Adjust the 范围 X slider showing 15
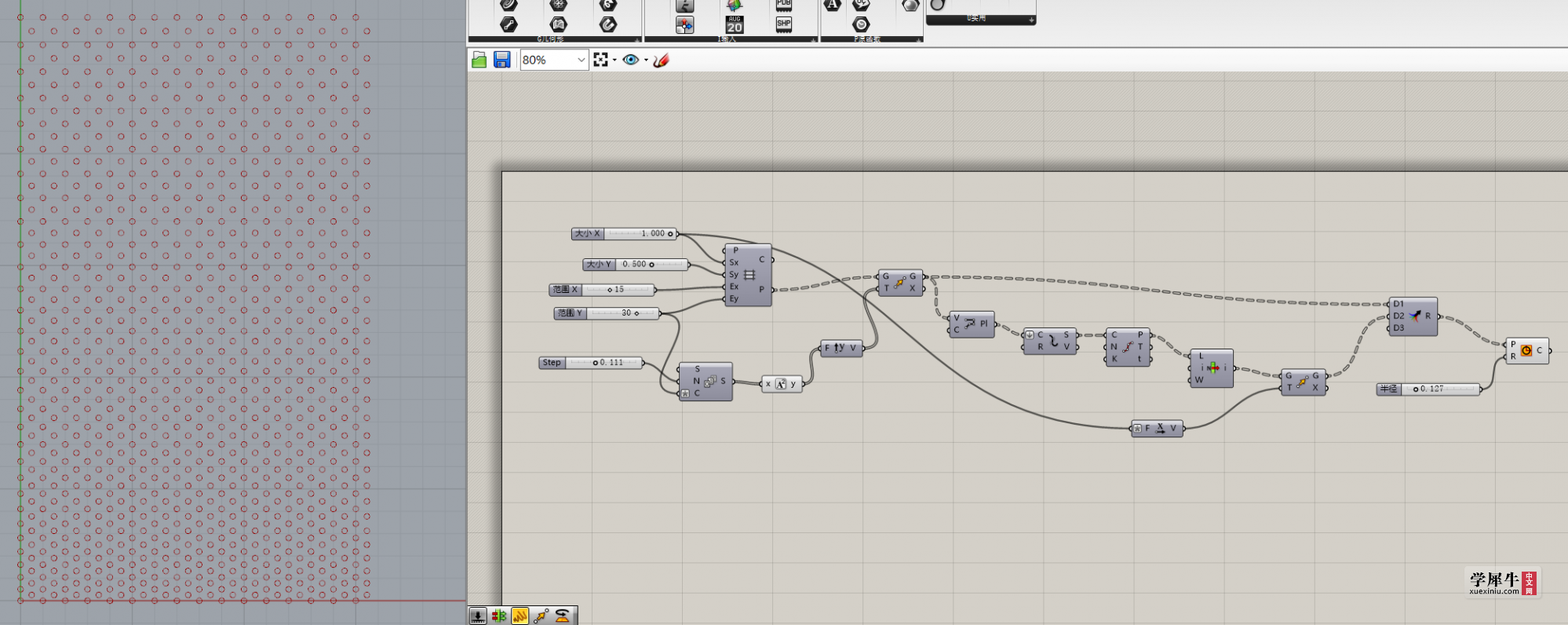 (x=602, y=290)
